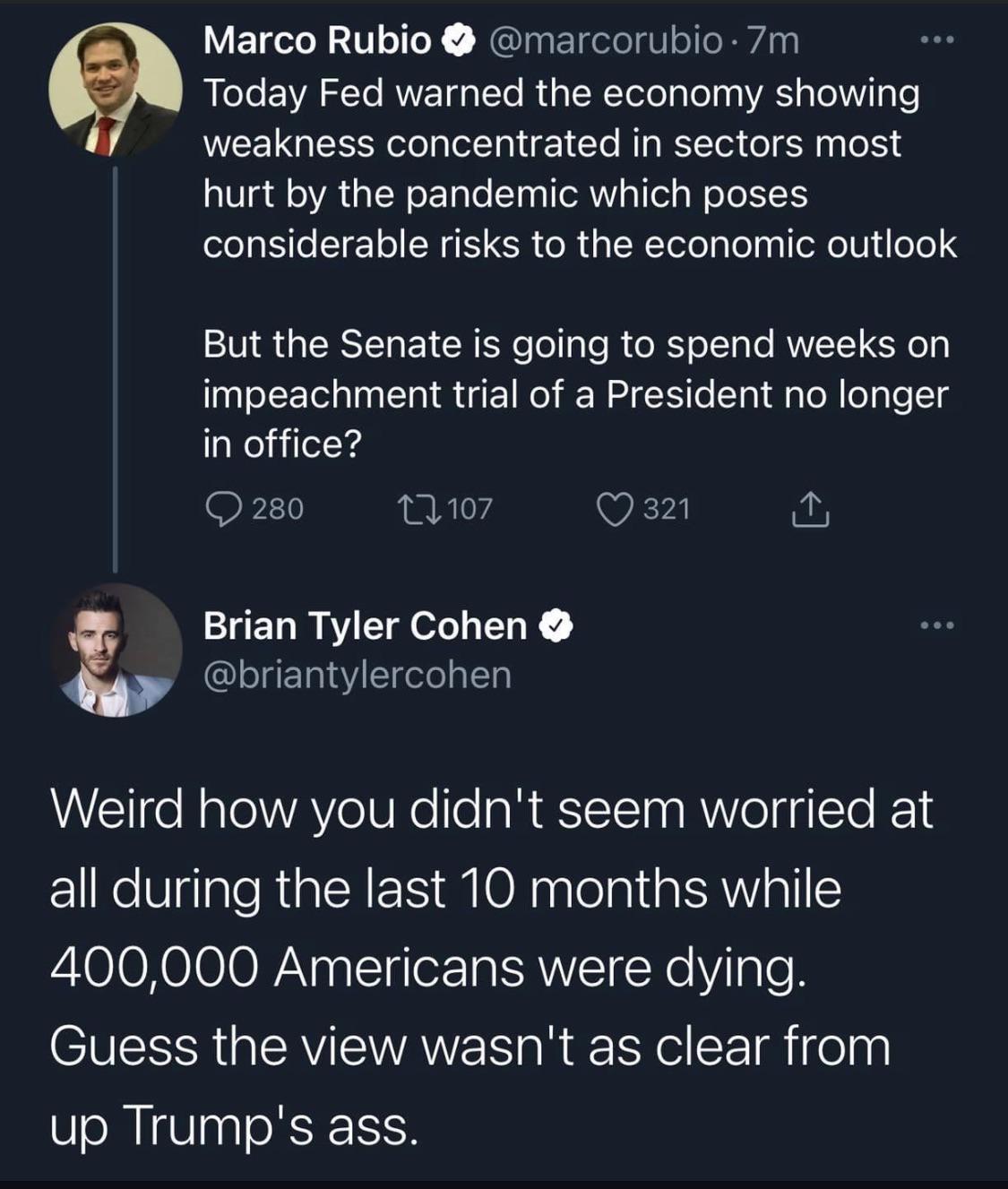The height and width of the screenshot is (1189, 1008).
Task: Share Marco Rubio's tweet
Action: [x=810, y=509]
